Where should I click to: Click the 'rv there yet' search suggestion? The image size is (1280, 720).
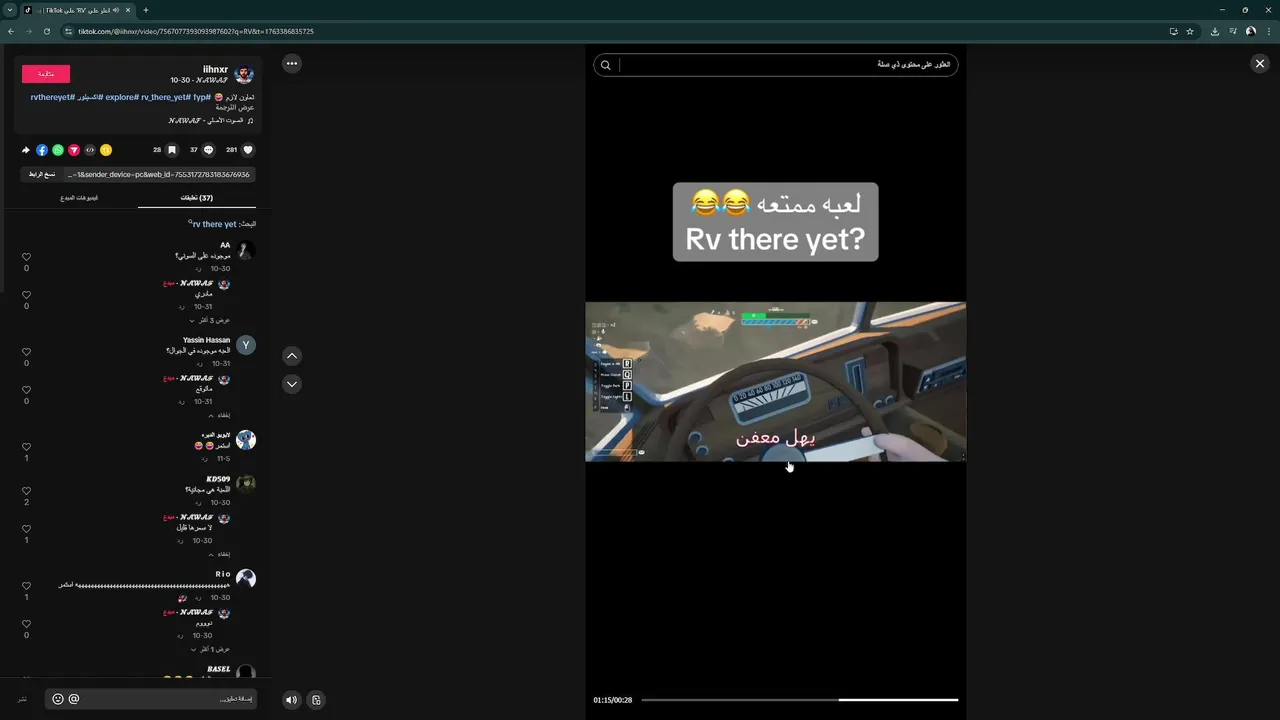tap(214, 224)
